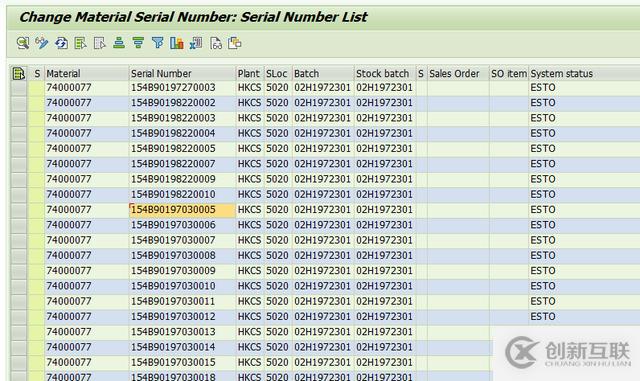Click ESTO status in row 154B90197030012
Image resolution: width=640 pixels, height=381 pixels.
(543, 317)
